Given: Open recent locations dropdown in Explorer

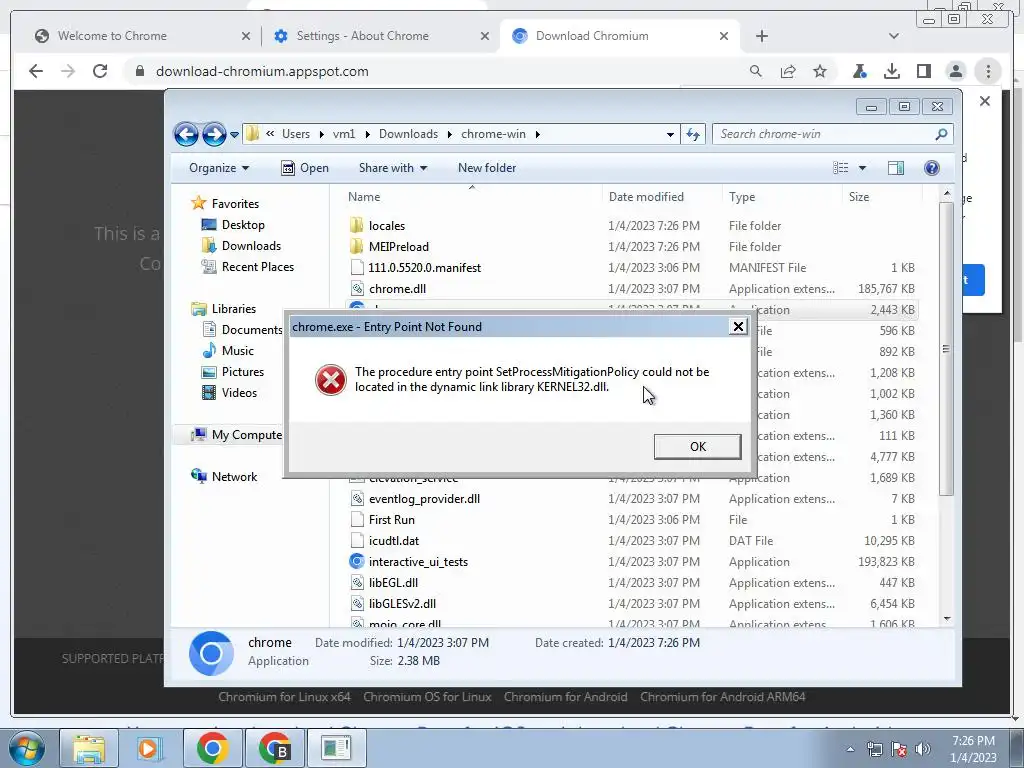Looking at the screenshot, I should pos(234,135).
